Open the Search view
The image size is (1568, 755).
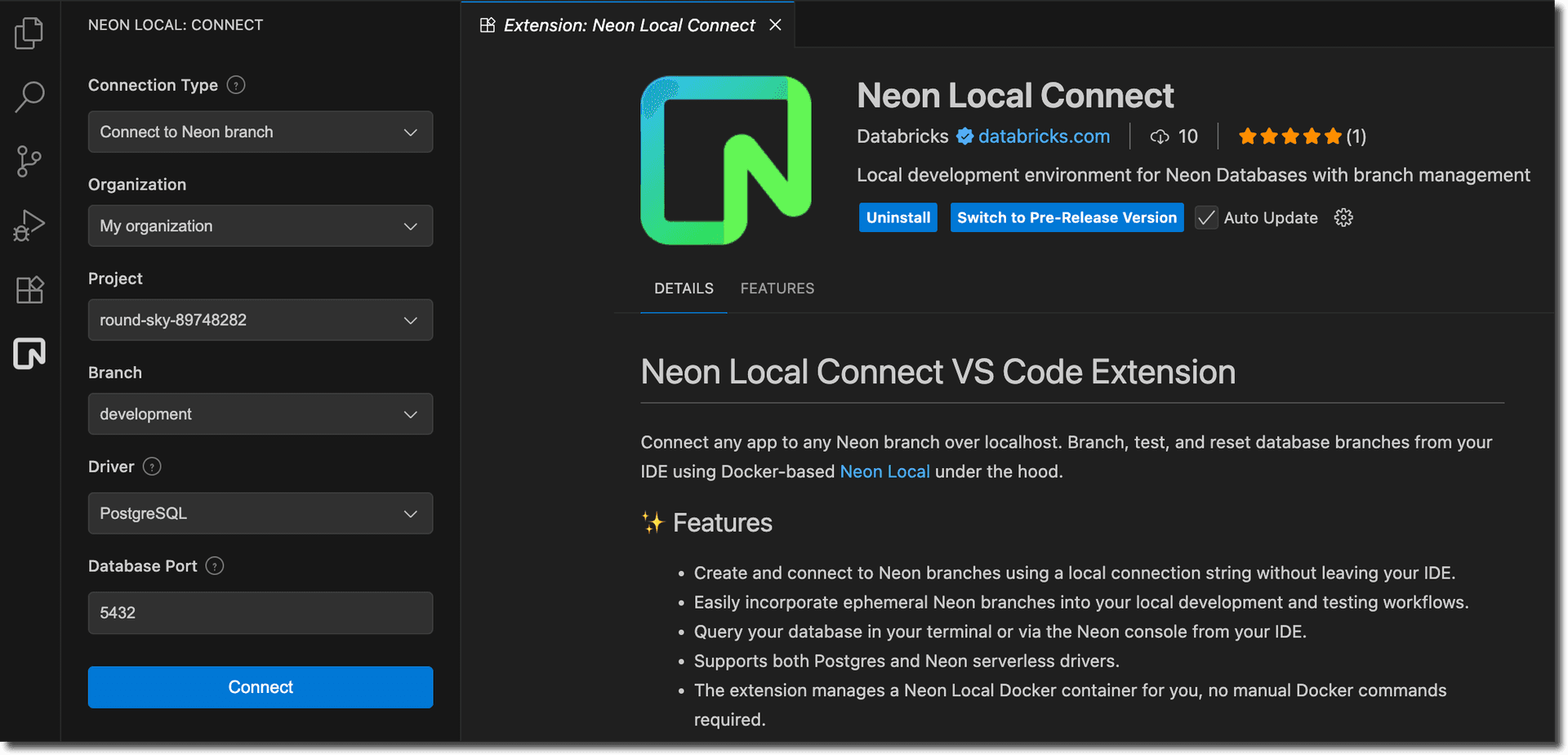29,96
